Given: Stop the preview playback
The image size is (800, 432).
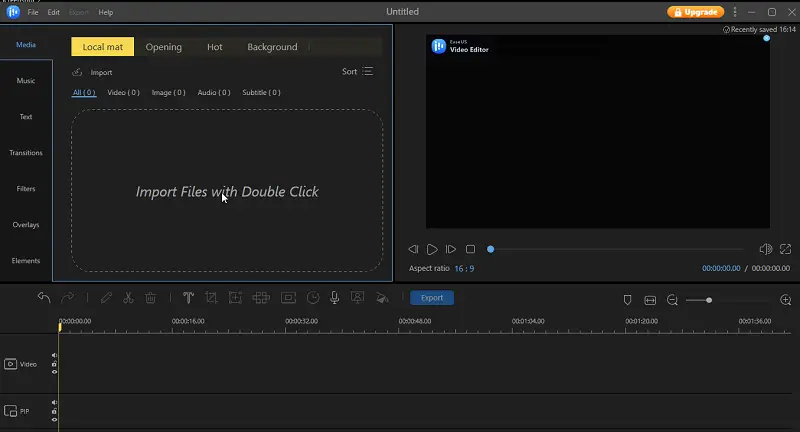Looking at the screenshot, I should pyautogui.click(x=470, y=249).
